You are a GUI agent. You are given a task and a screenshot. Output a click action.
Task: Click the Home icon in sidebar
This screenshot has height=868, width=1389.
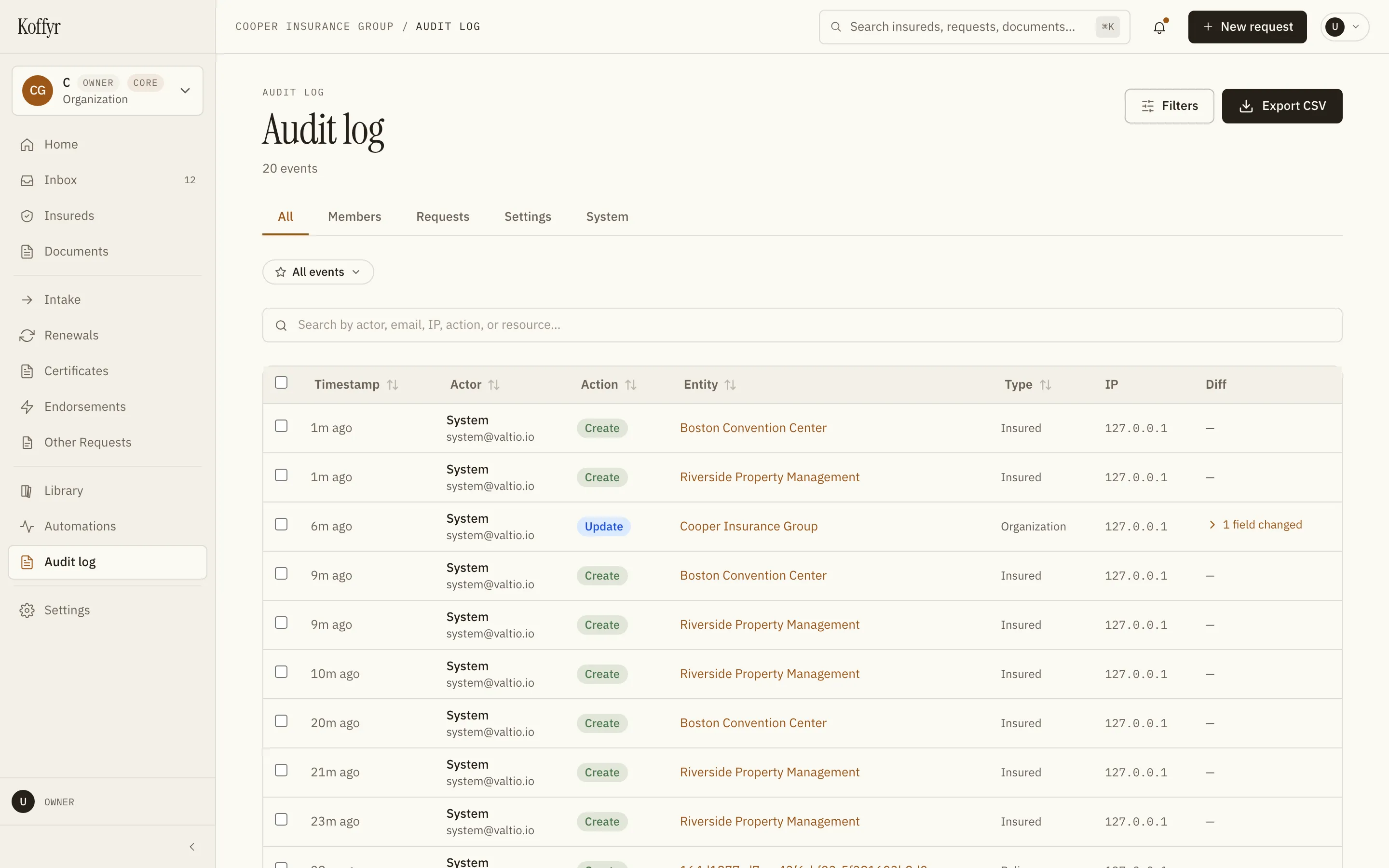(27, 145)
